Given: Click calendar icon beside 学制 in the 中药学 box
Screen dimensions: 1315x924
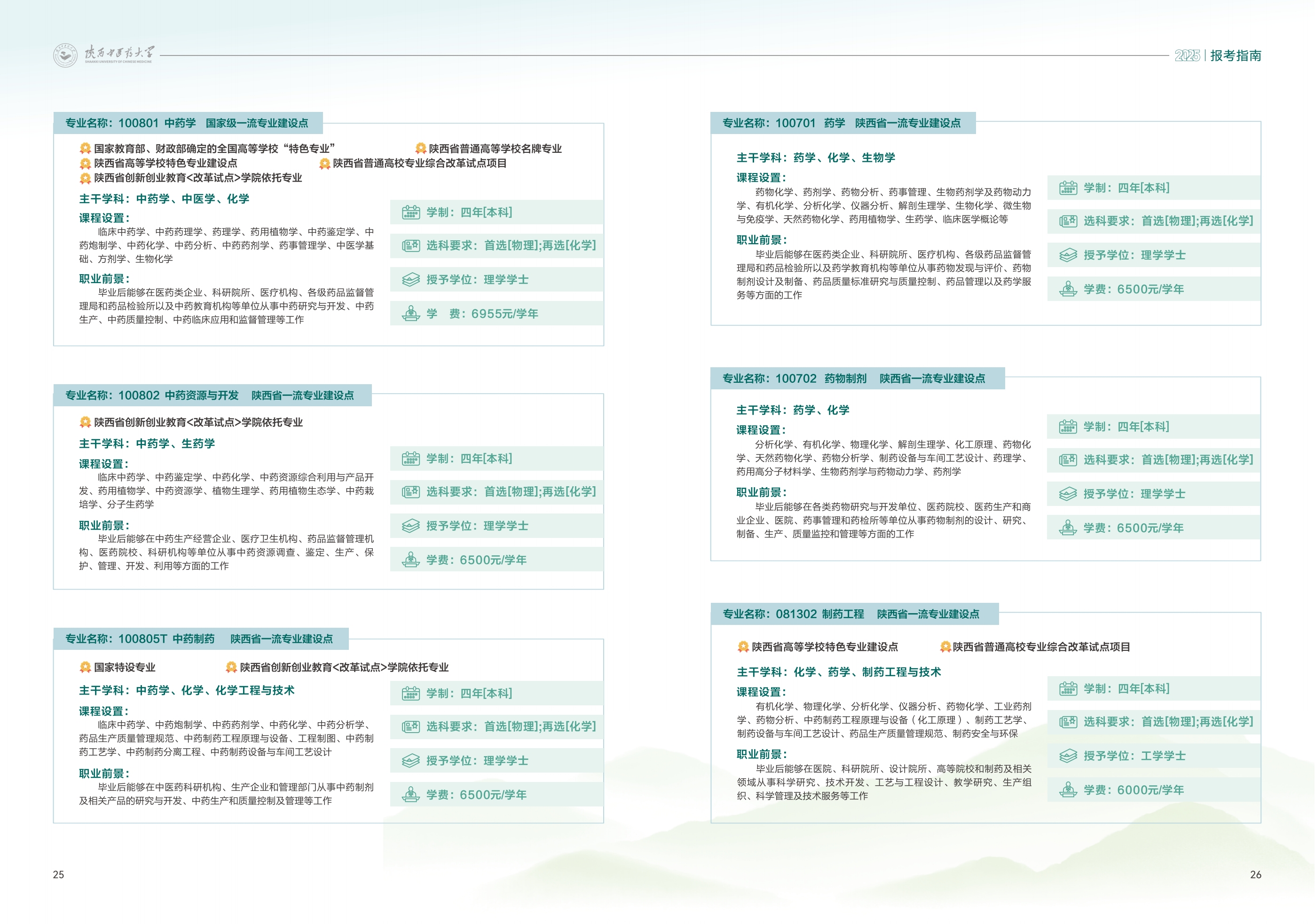Looking at the screenshot, I should [x=410, y=213].
